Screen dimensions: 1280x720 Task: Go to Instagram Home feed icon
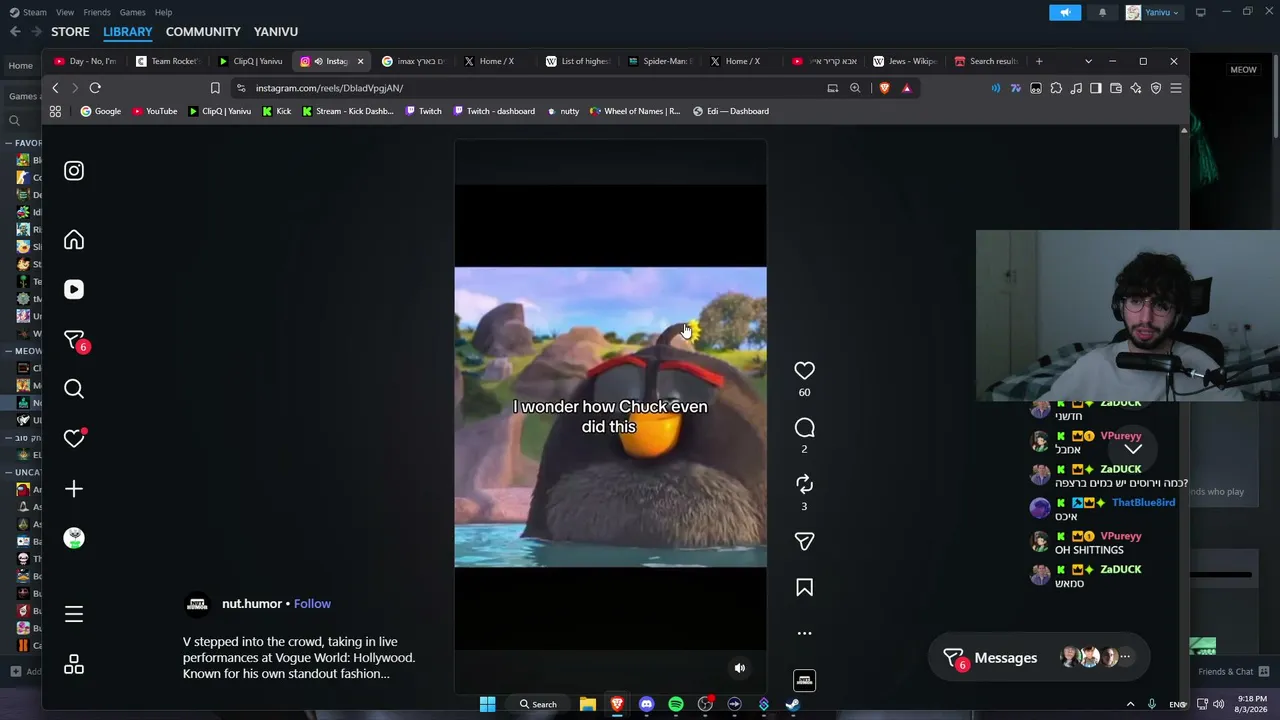[x=74, y=240]
